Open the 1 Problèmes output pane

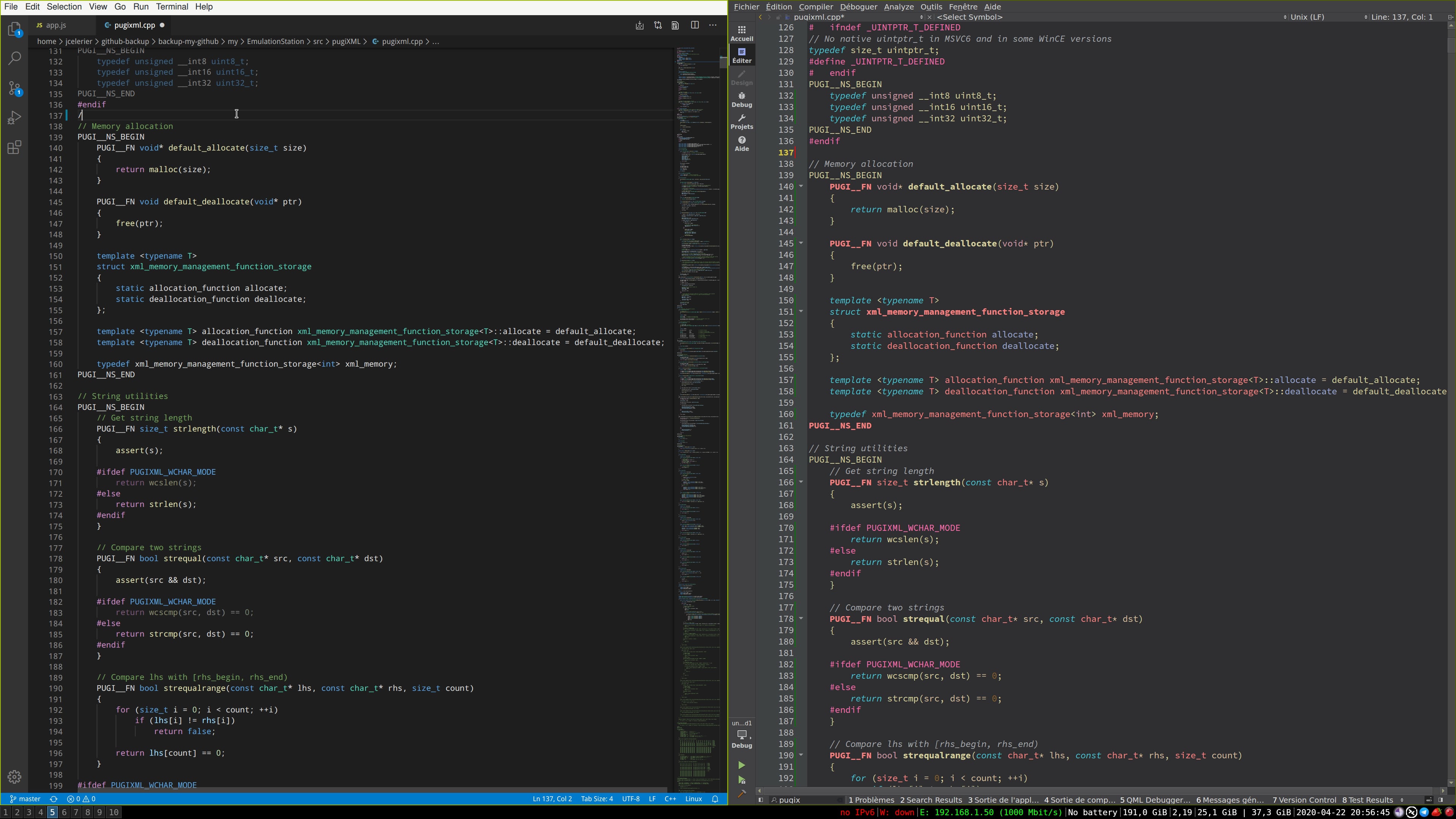[x=871, y=800]
